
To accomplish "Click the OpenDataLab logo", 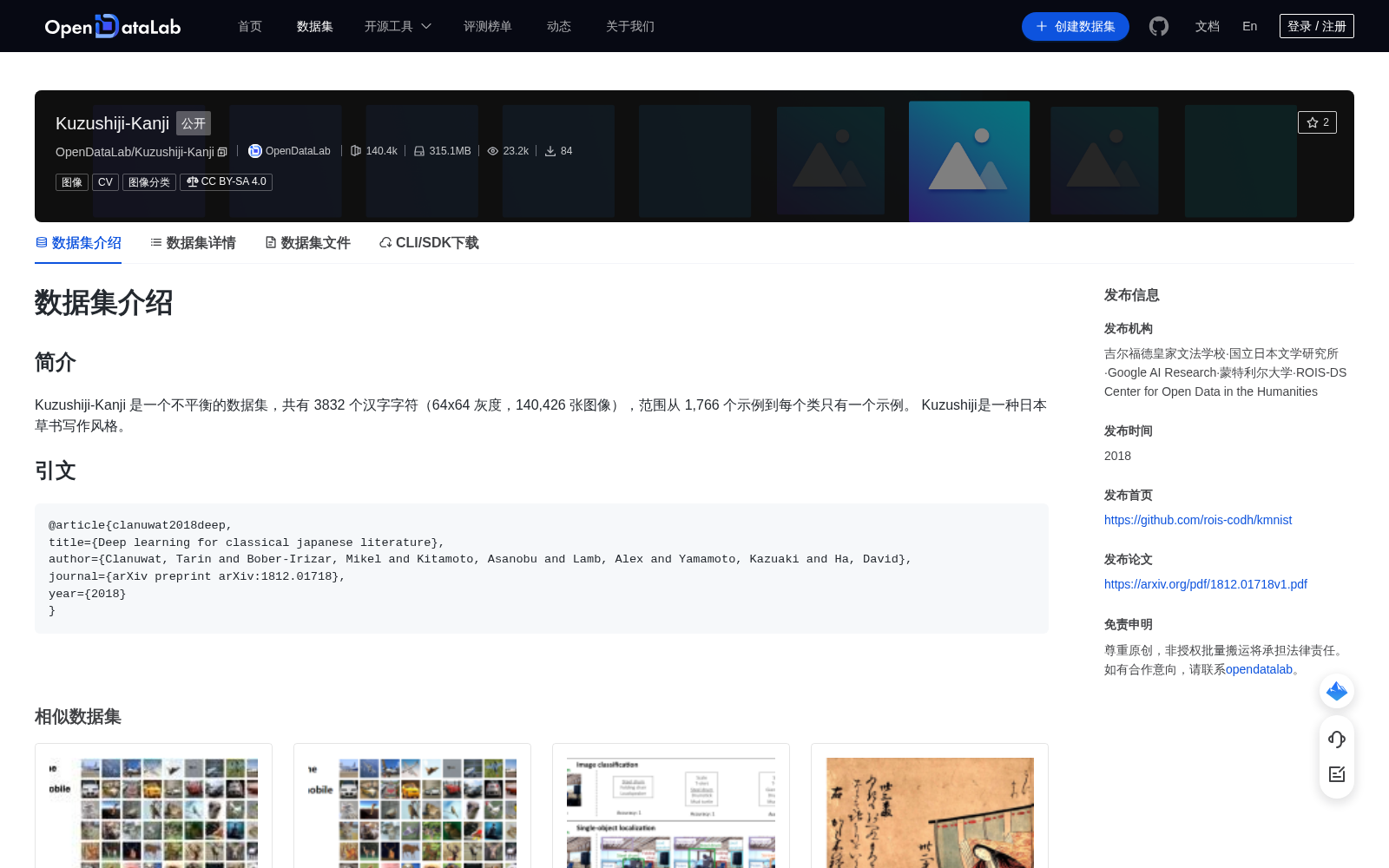I will [x=113, y=26].
